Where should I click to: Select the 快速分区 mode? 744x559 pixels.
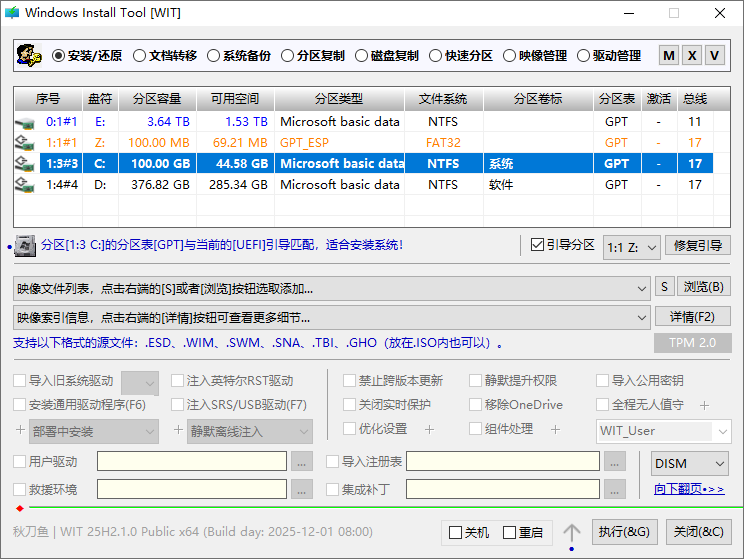461,56
